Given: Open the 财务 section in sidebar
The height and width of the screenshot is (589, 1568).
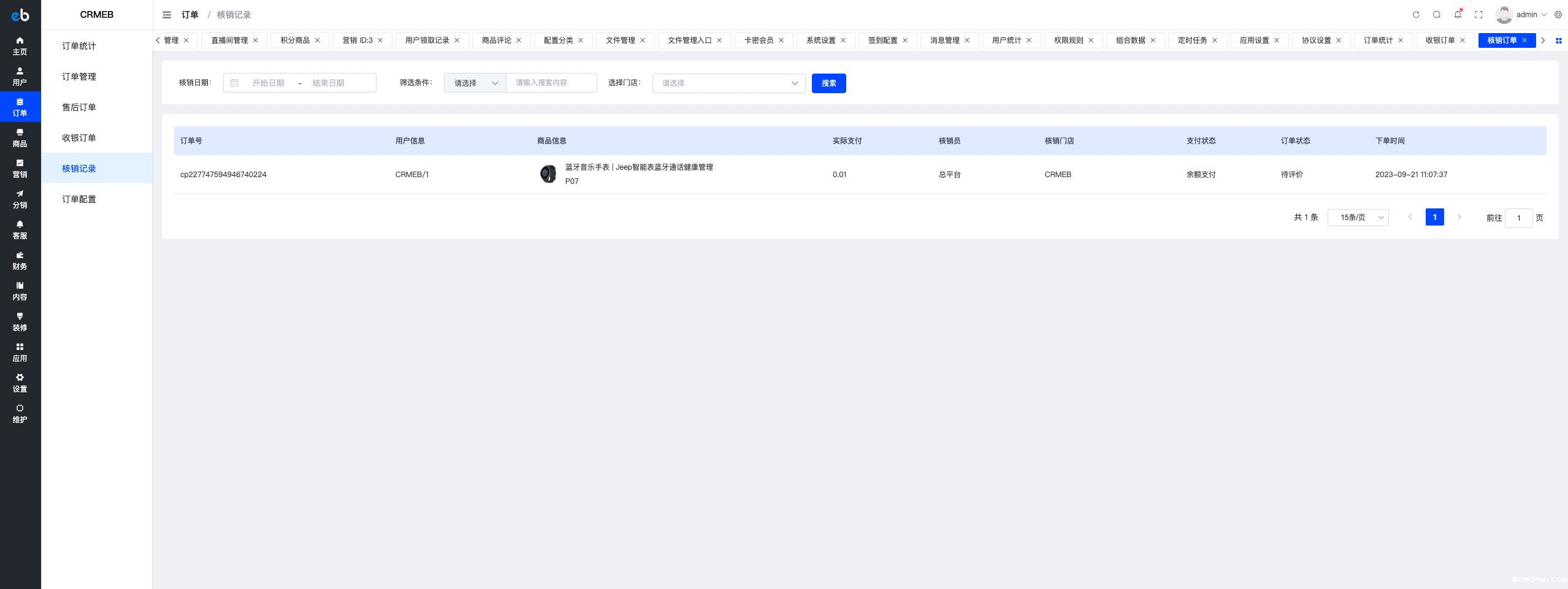Looking at the screenshot, I should pos(20,260).
